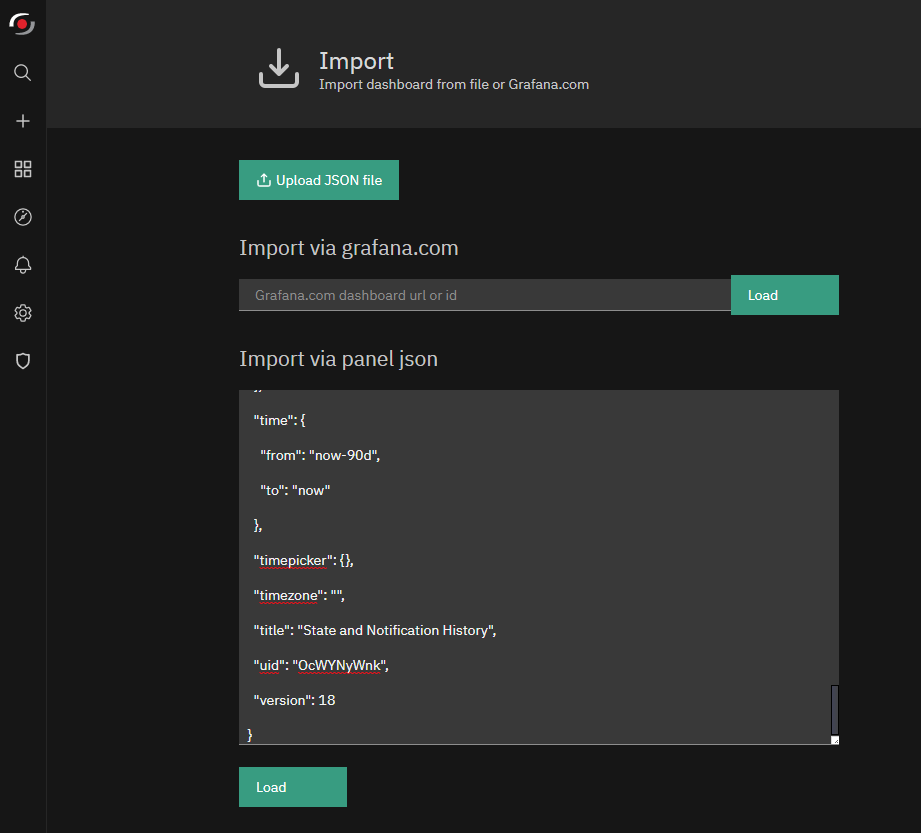Click the Upload JSON file button
This screenshot has height=833, width=921.
[319, 180]
